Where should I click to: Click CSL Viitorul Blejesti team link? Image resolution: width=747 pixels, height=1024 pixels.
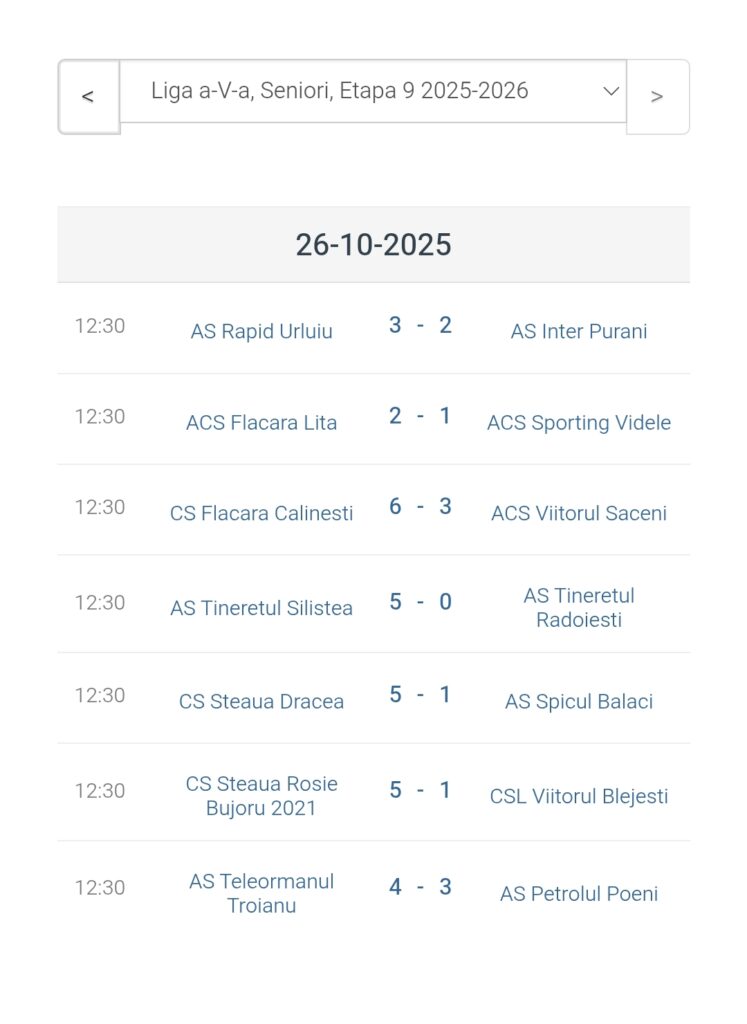point(578,796)
